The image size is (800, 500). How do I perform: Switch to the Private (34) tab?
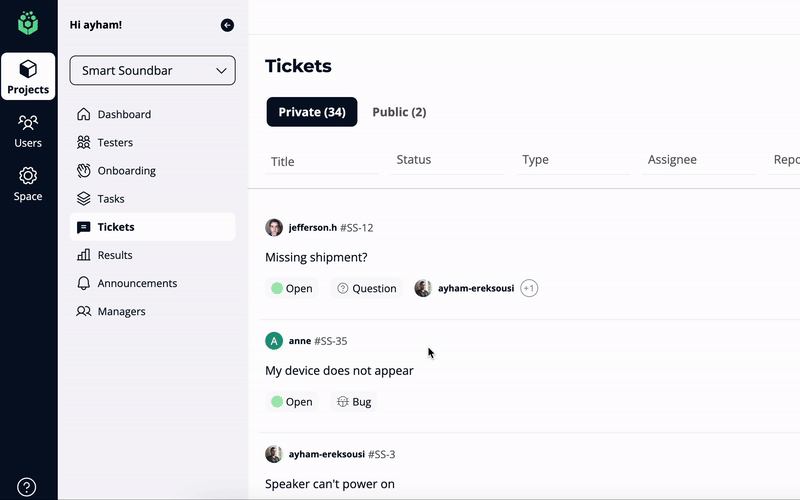312,112
